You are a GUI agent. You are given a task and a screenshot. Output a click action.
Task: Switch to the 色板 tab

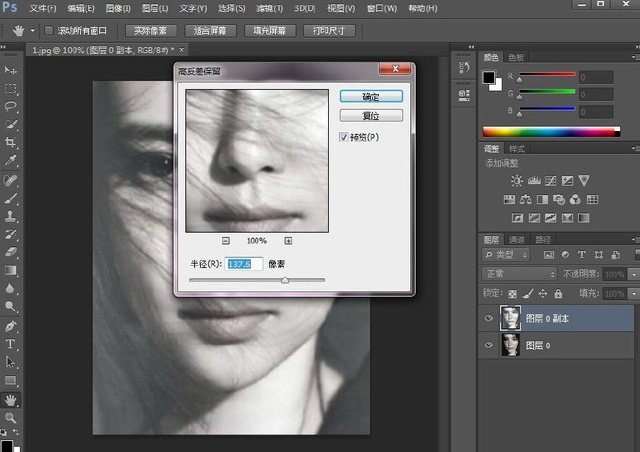pos(516,58)
